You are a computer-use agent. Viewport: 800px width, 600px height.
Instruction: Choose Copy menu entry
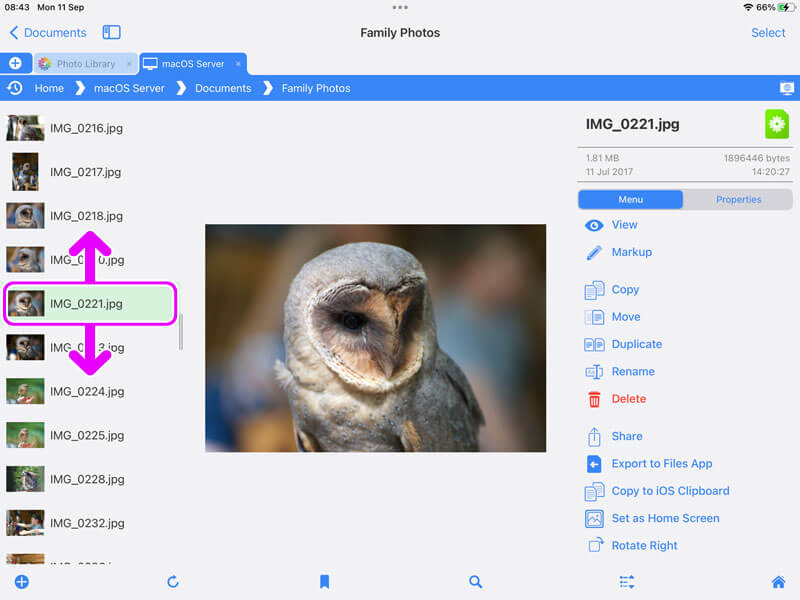625,289
